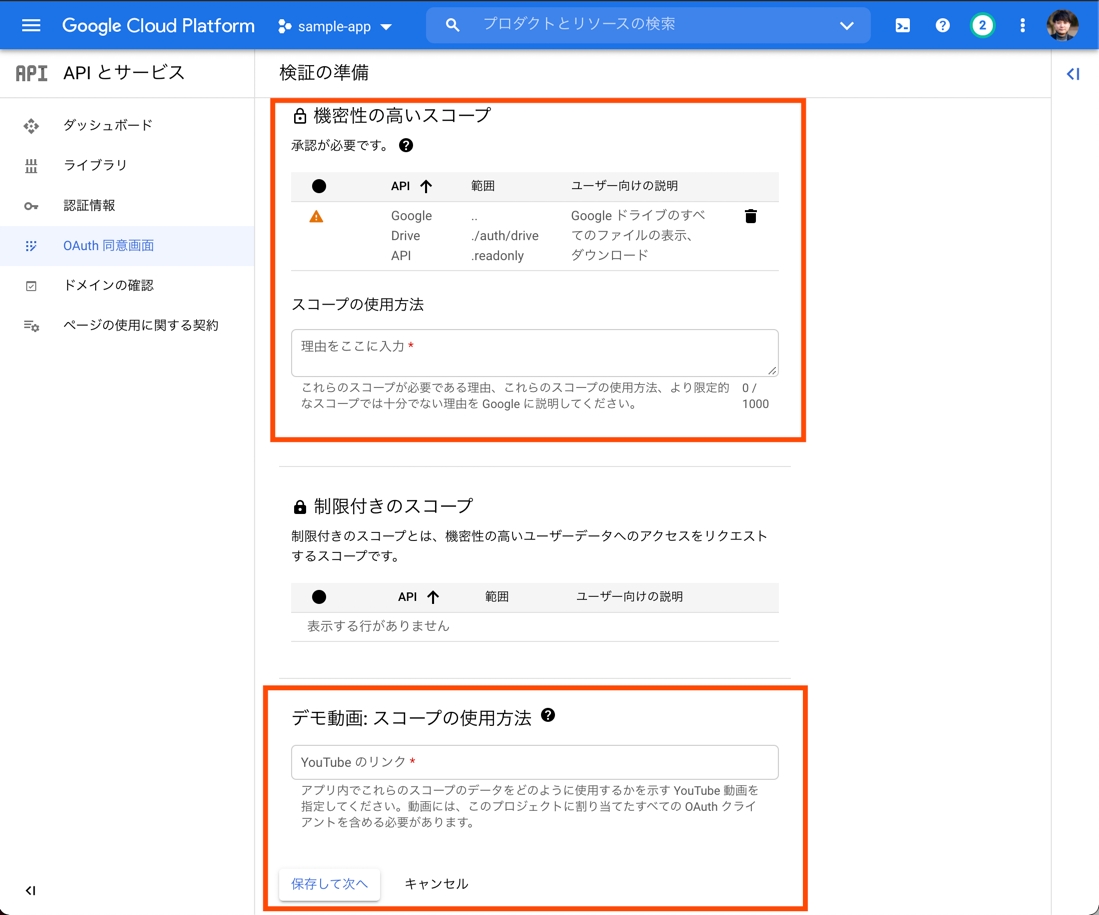Open the sample-app project selector dropdown
Viewport: 1099px width, 915px height.
click(335, 27)
